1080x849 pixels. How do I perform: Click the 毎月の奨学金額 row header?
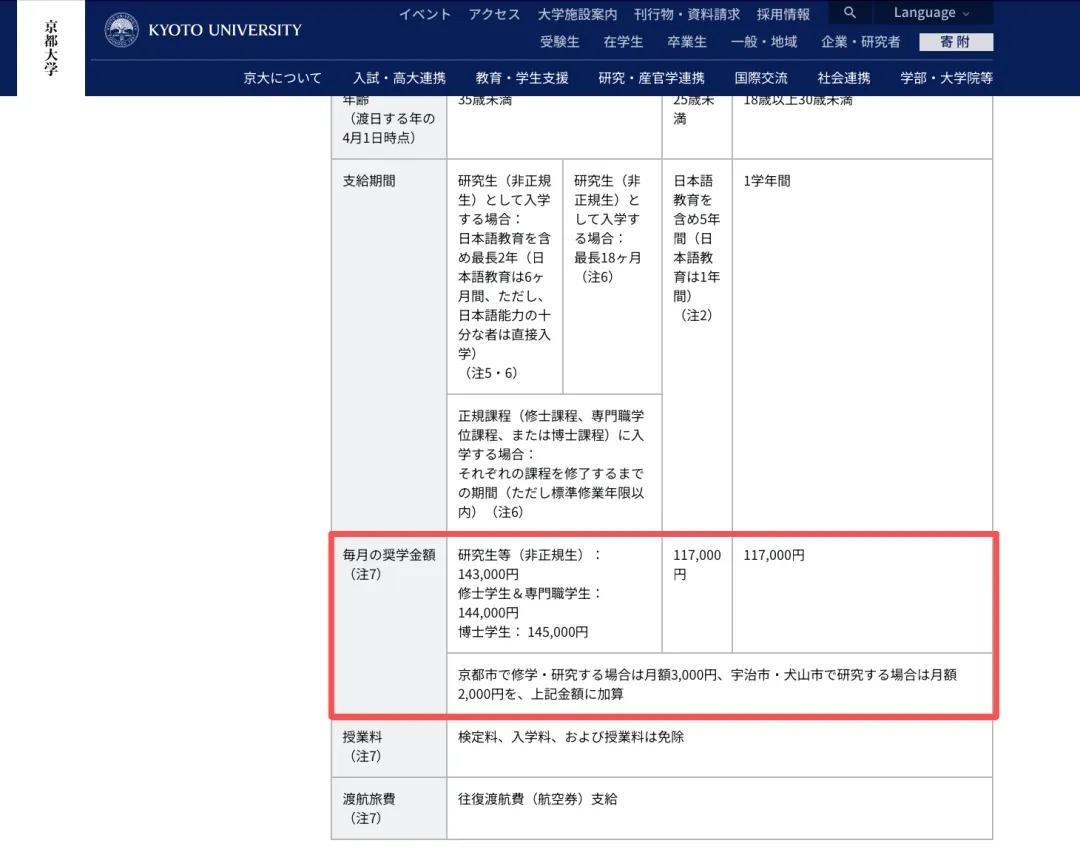(x=389, y=625)
